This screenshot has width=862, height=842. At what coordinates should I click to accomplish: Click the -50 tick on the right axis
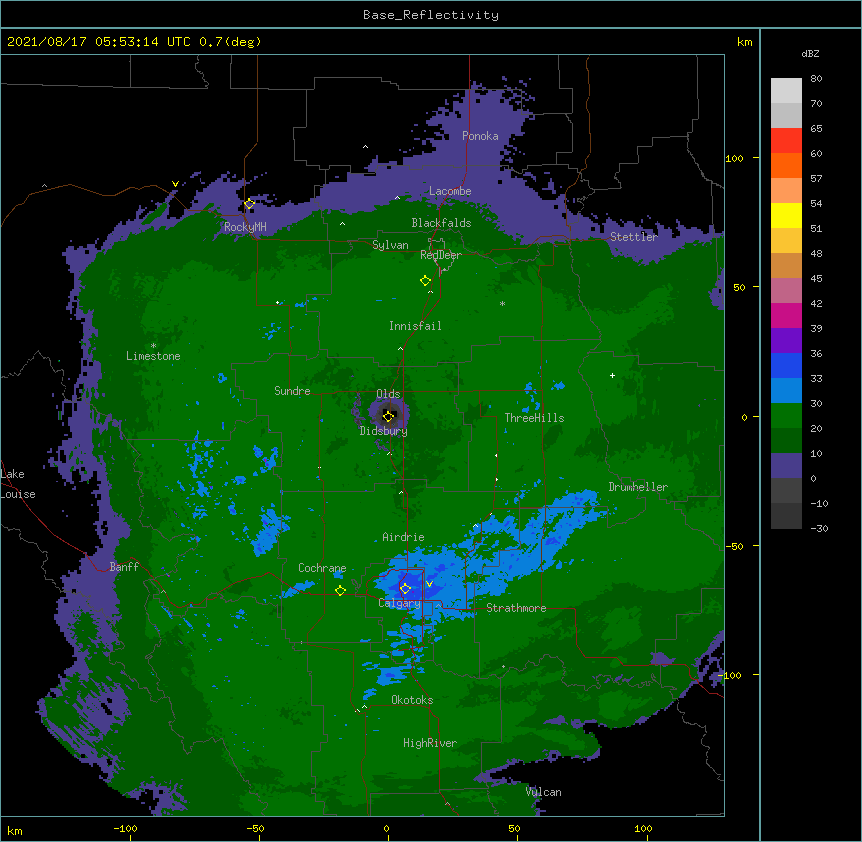tap(734, 546)
